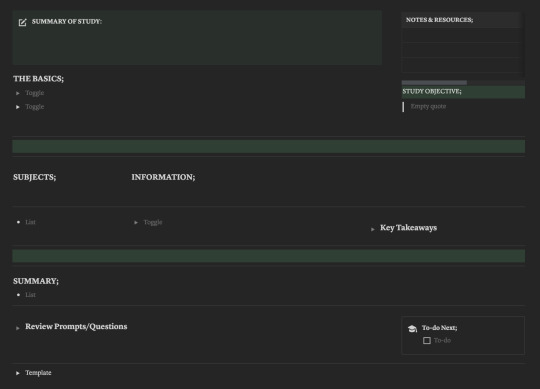Image resolution: width=540 pixels, height=389 pixels.
Task: Click THE BASICS heading
Action: 39,79
